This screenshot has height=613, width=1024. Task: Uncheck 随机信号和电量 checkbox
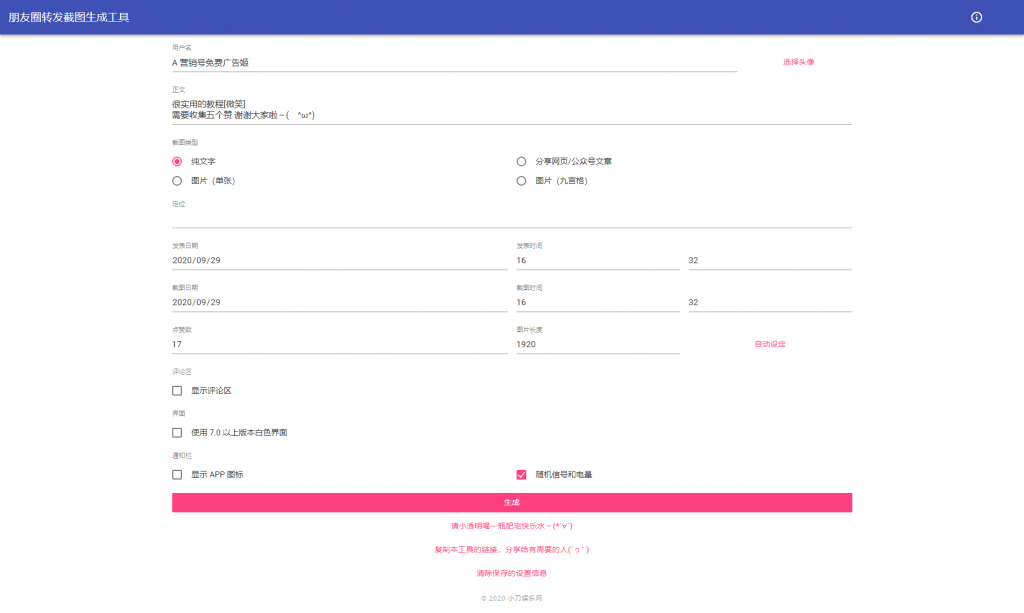(521, 475)
